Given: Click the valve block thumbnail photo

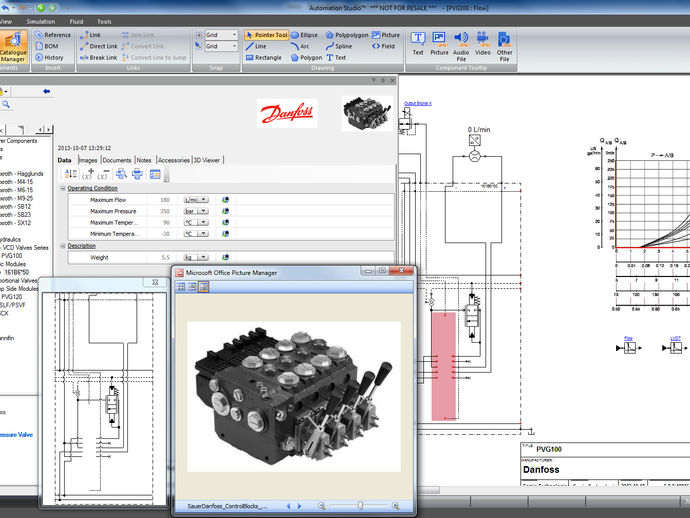Looking at the screenshot, I should (367, 114).
